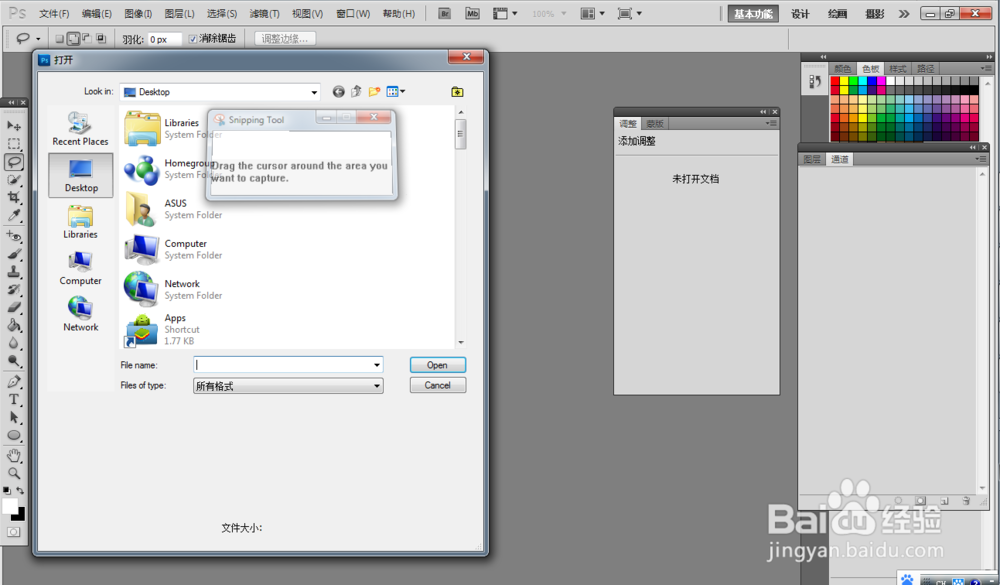Open the screen mode dropdown
Image resolution: width=1000 pixels, height=585 pixels.
pos(629,13)
